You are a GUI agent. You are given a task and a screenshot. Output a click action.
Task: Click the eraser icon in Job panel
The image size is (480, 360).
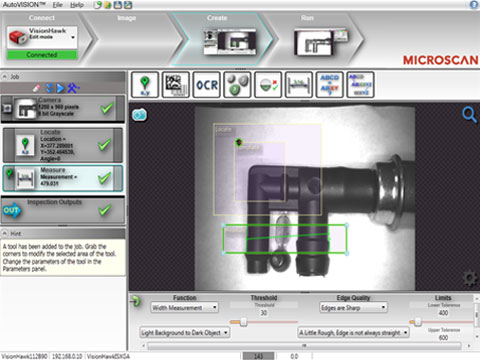tap(37, 88)
